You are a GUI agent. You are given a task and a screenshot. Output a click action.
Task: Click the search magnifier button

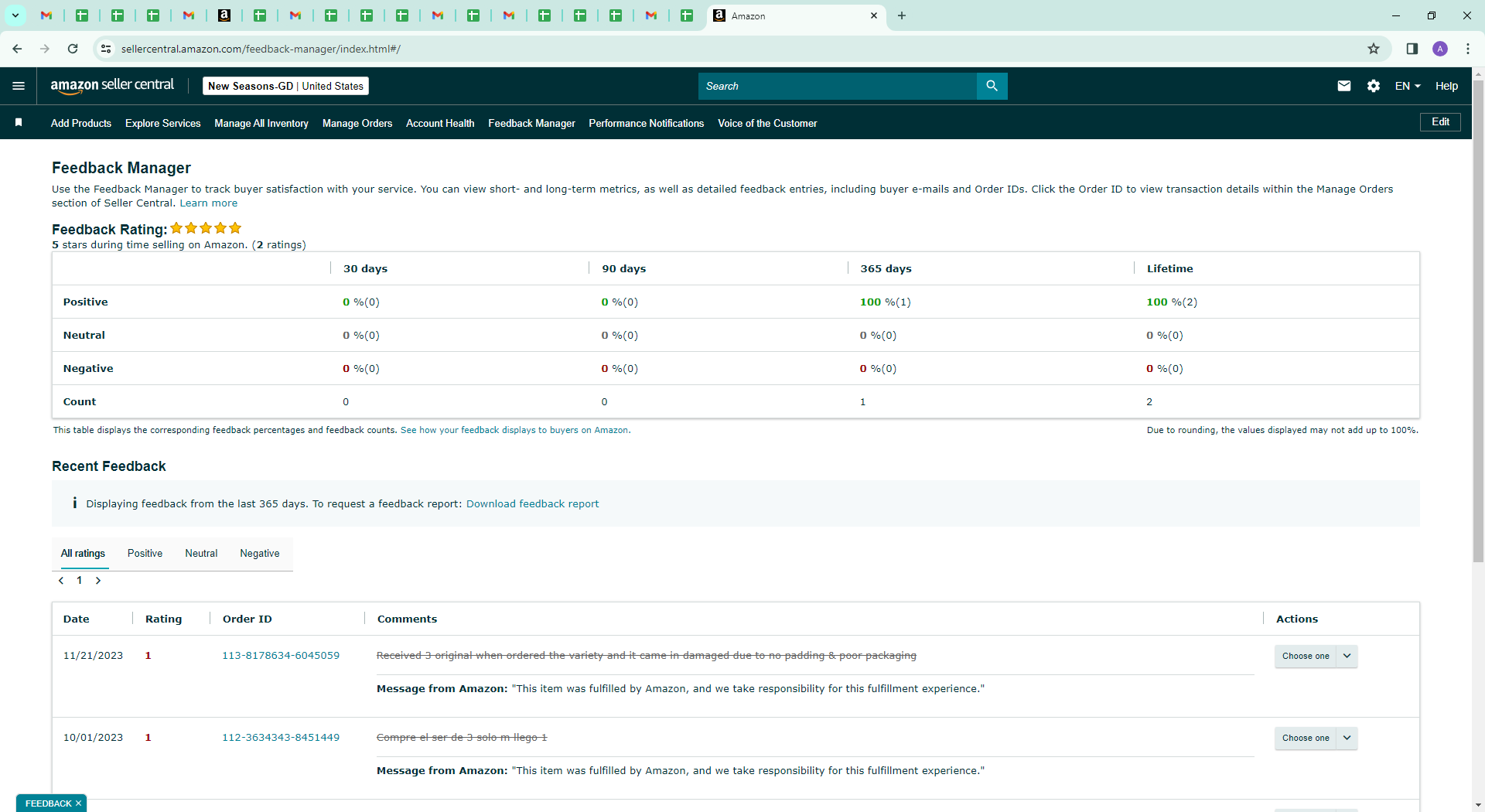[992, 86]
